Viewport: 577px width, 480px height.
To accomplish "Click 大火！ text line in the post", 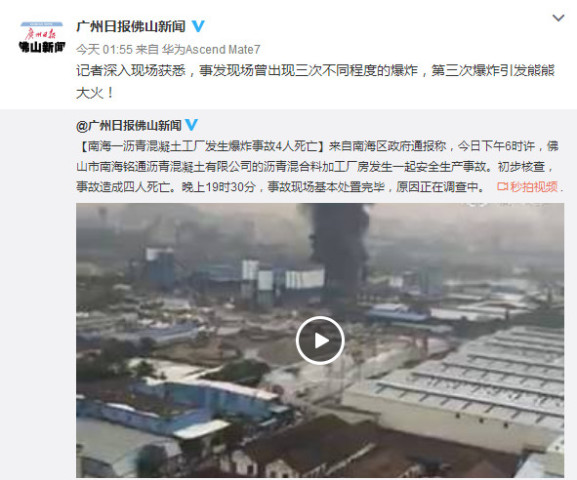I will [96, 93].
